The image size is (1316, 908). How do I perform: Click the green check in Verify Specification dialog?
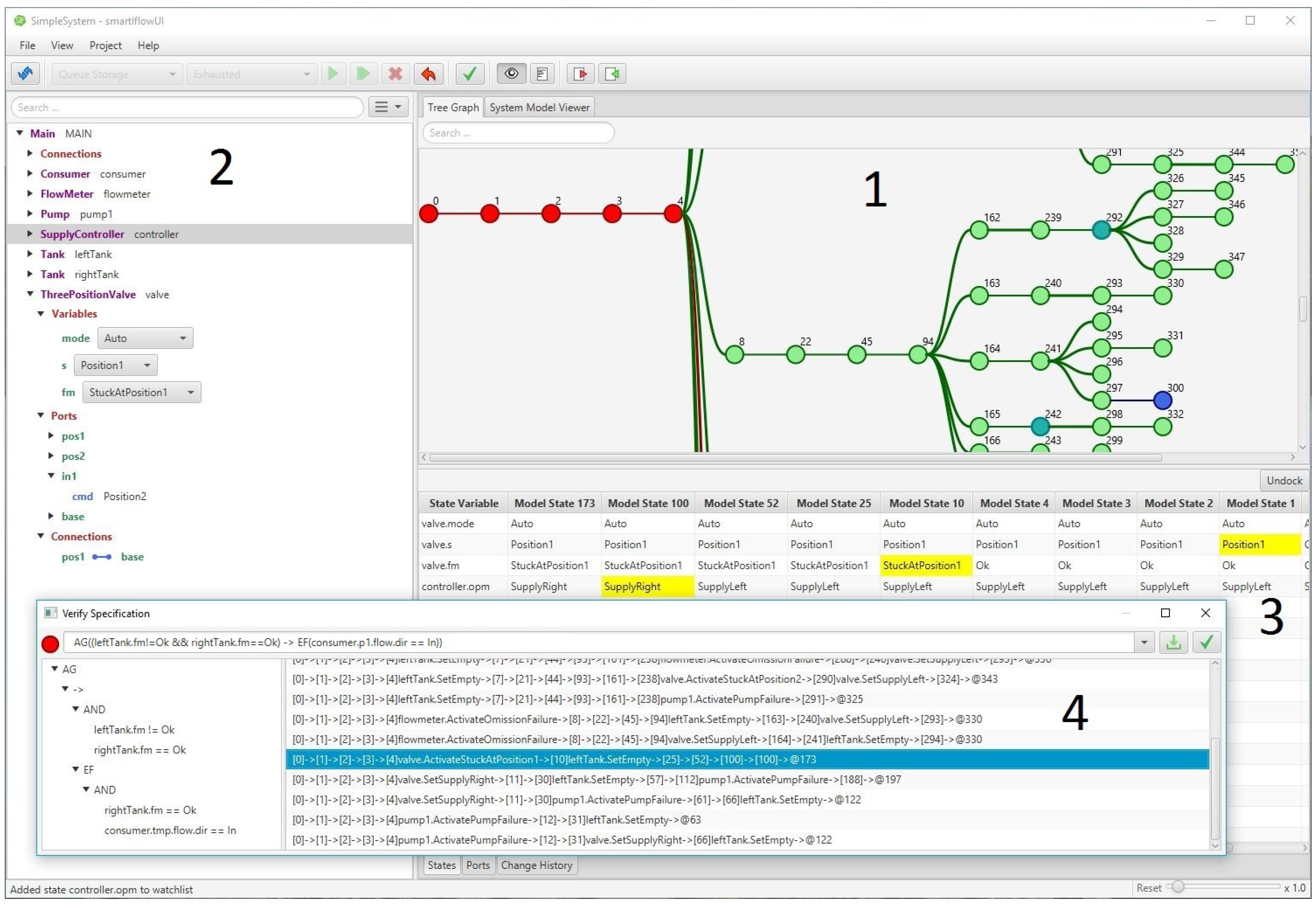click(x=1206, y=643)
